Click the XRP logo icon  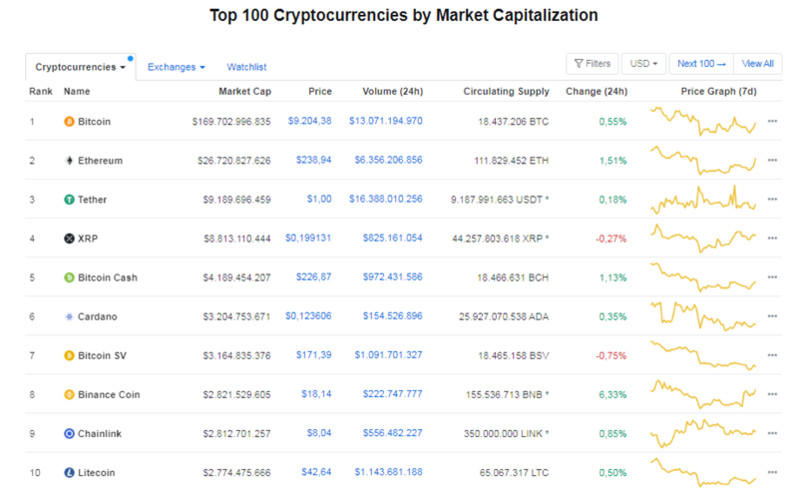pos(69,238)
